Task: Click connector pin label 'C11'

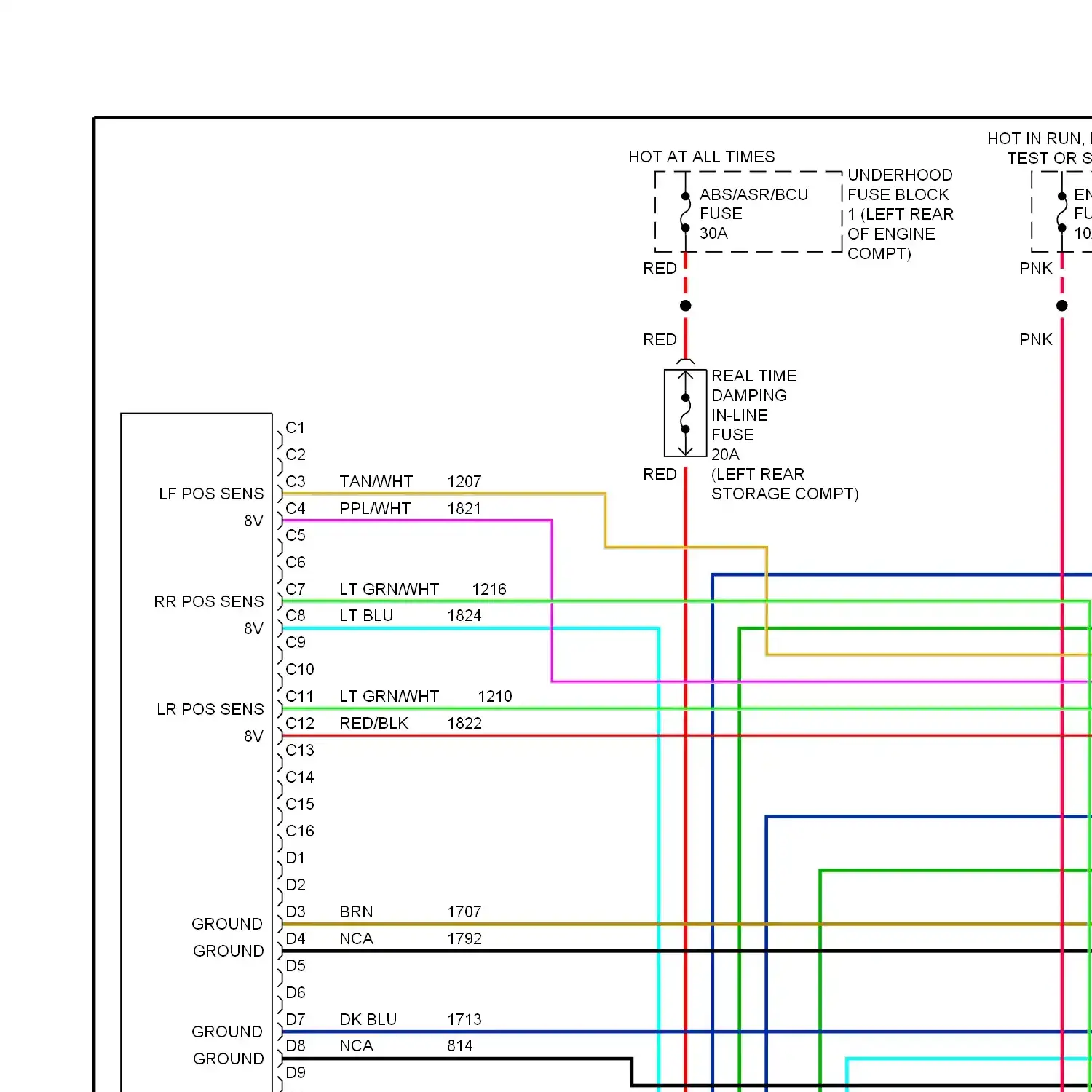Action: 299,697
